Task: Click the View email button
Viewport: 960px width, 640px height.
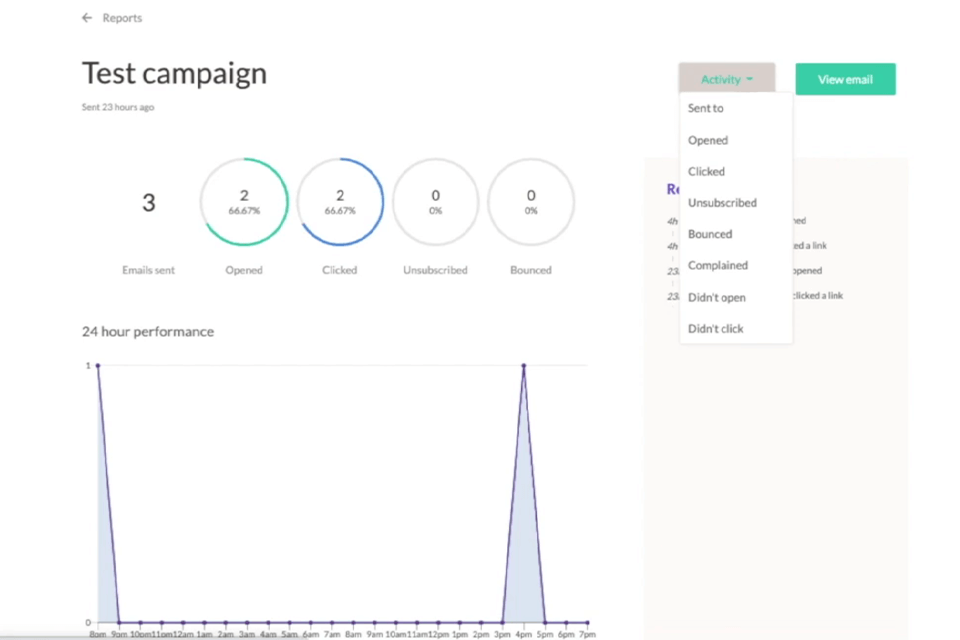Action: 845,79
